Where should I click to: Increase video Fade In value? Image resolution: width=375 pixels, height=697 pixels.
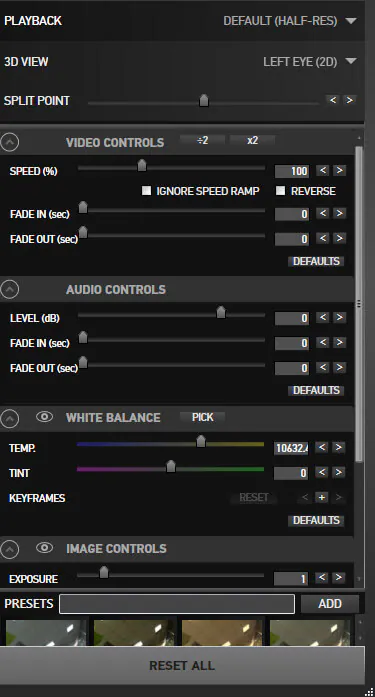coord(339,213)
